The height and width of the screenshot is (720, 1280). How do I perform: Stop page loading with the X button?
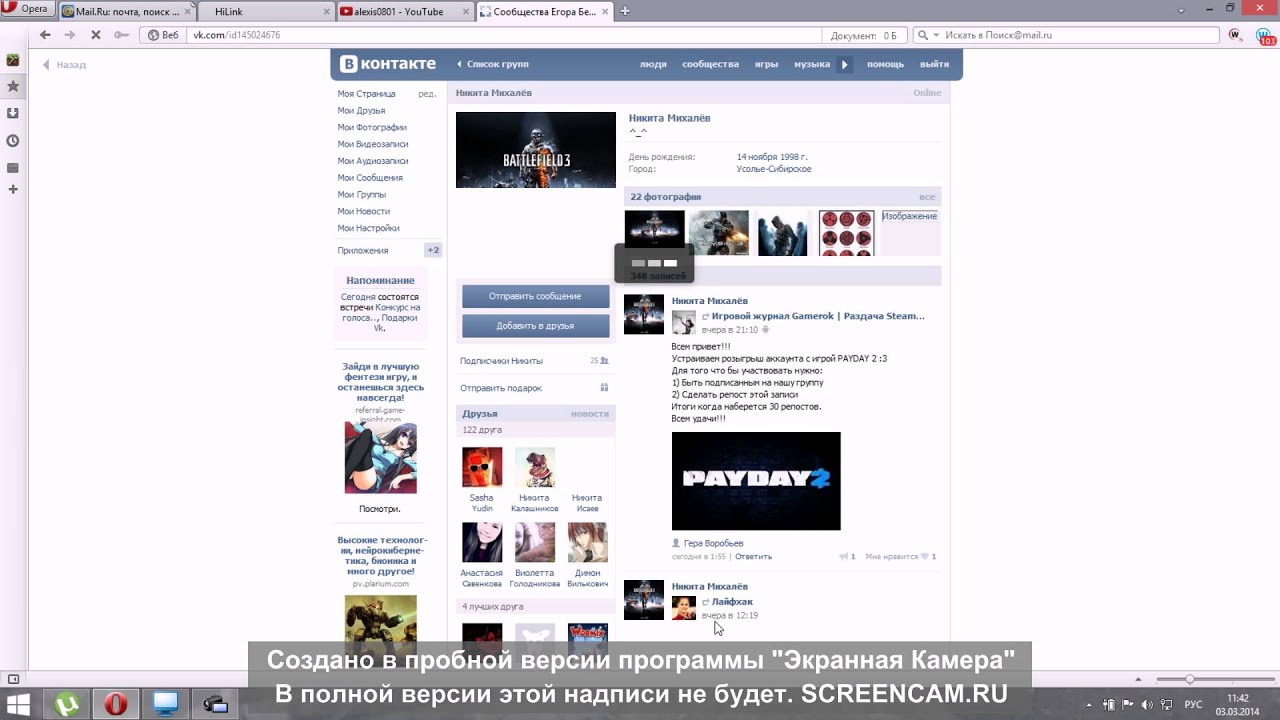click(95, 35)
